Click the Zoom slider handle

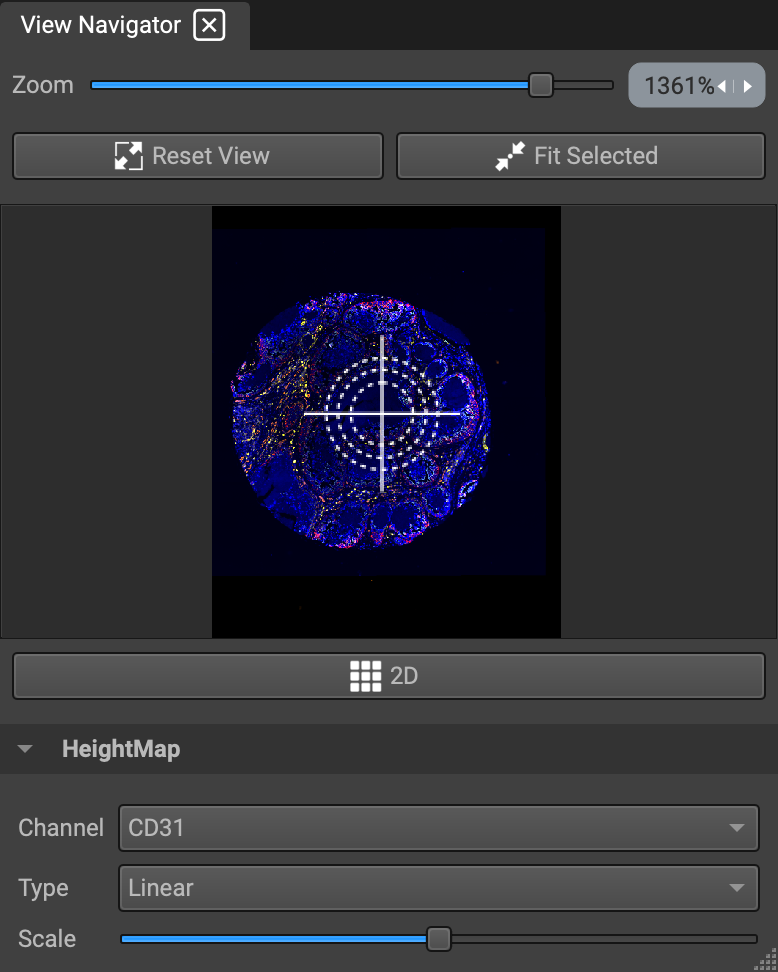(541, 85)
